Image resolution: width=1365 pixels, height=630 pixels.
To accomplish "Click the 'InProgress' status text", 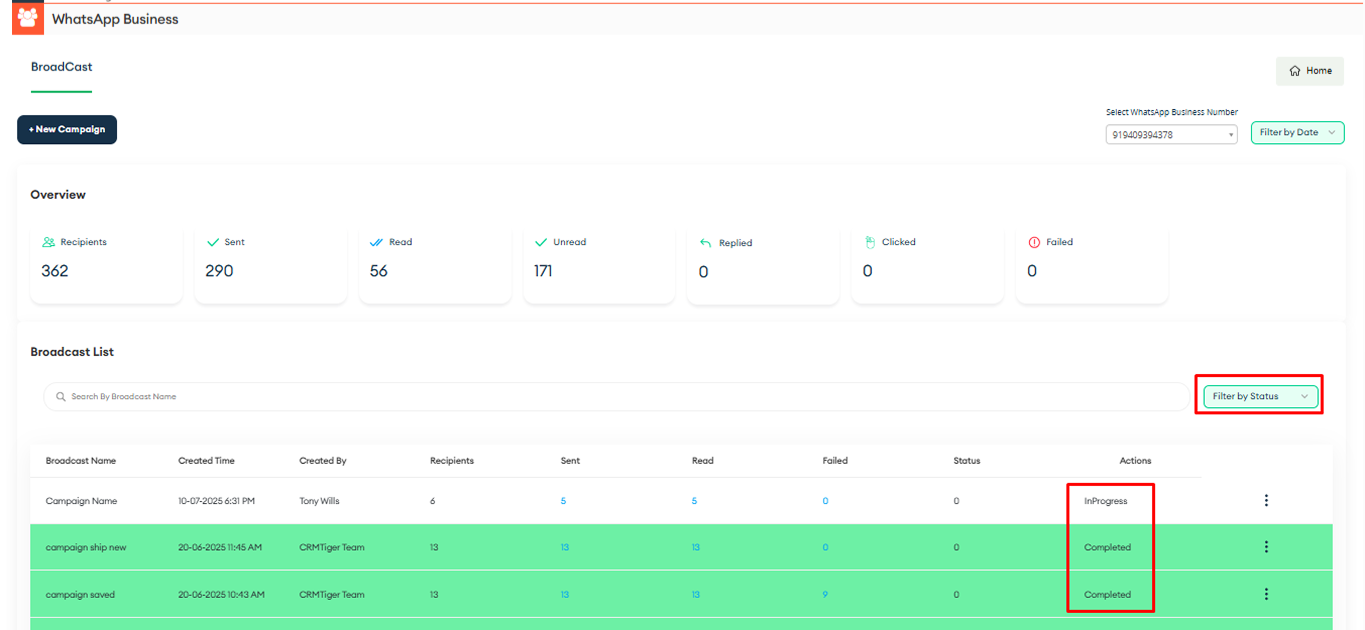I will tap(1106, 501).
